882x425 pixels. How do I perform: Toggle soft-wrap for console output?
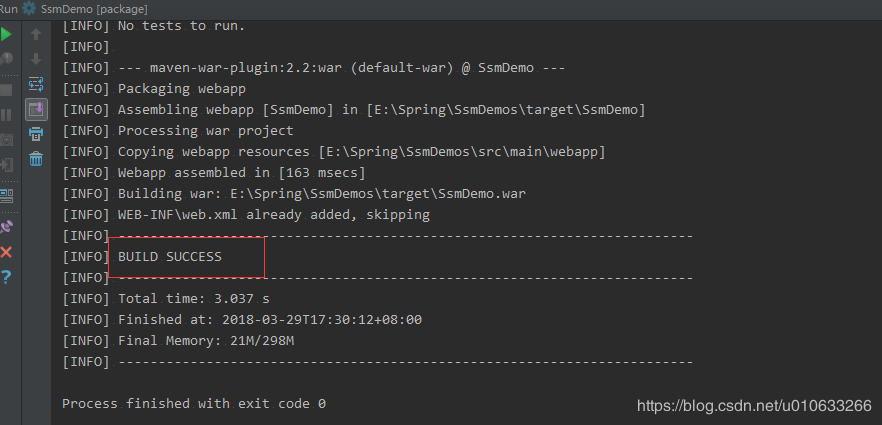[36, 84]
